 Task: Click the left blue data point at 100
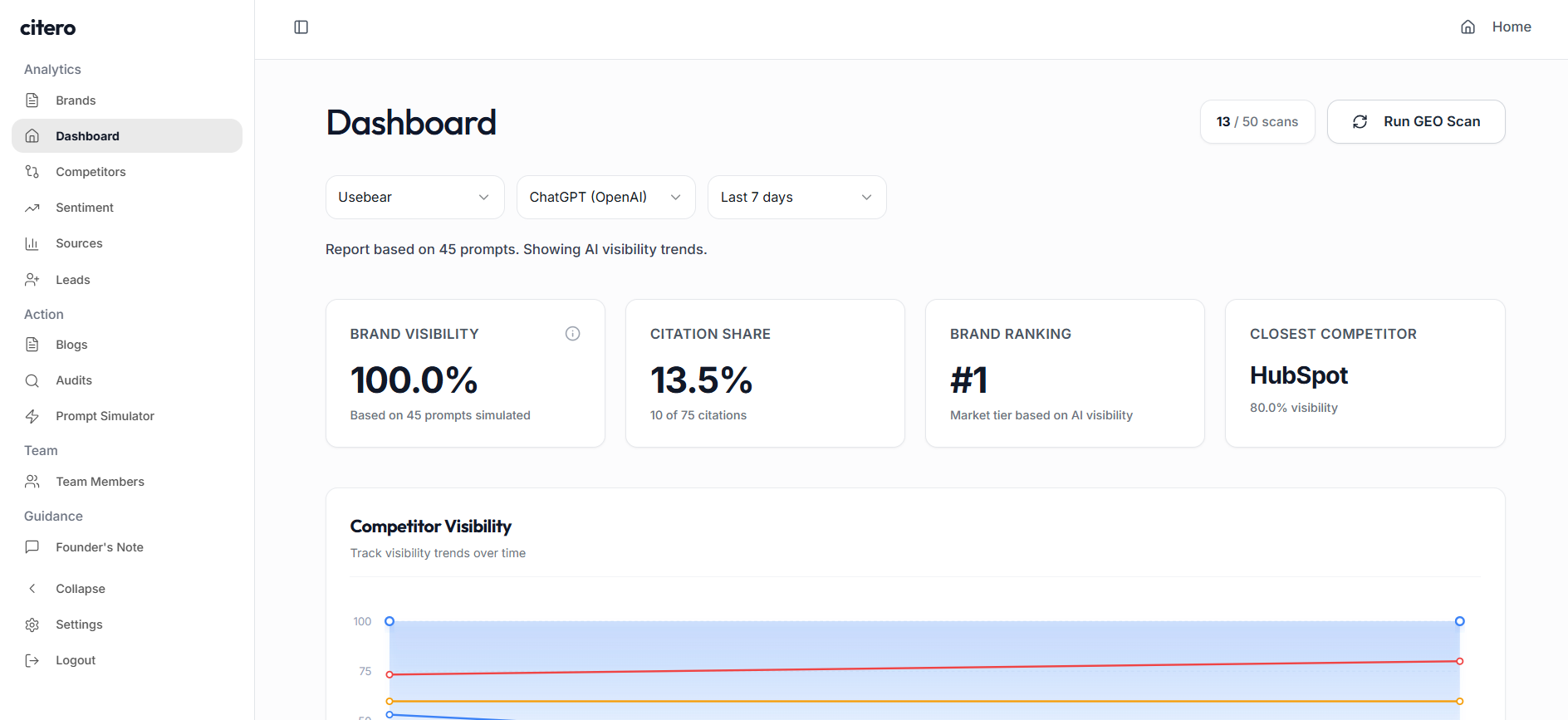pyautogui.click(x=390, y=621)
